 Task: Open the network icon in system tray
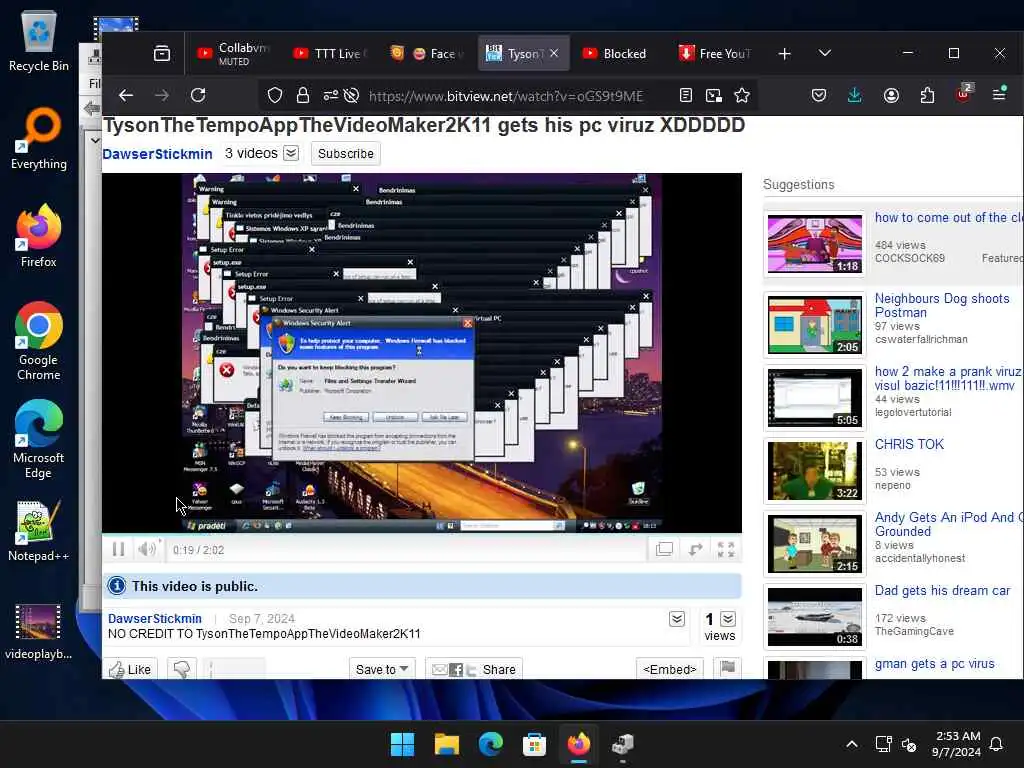tap(883, 744)
